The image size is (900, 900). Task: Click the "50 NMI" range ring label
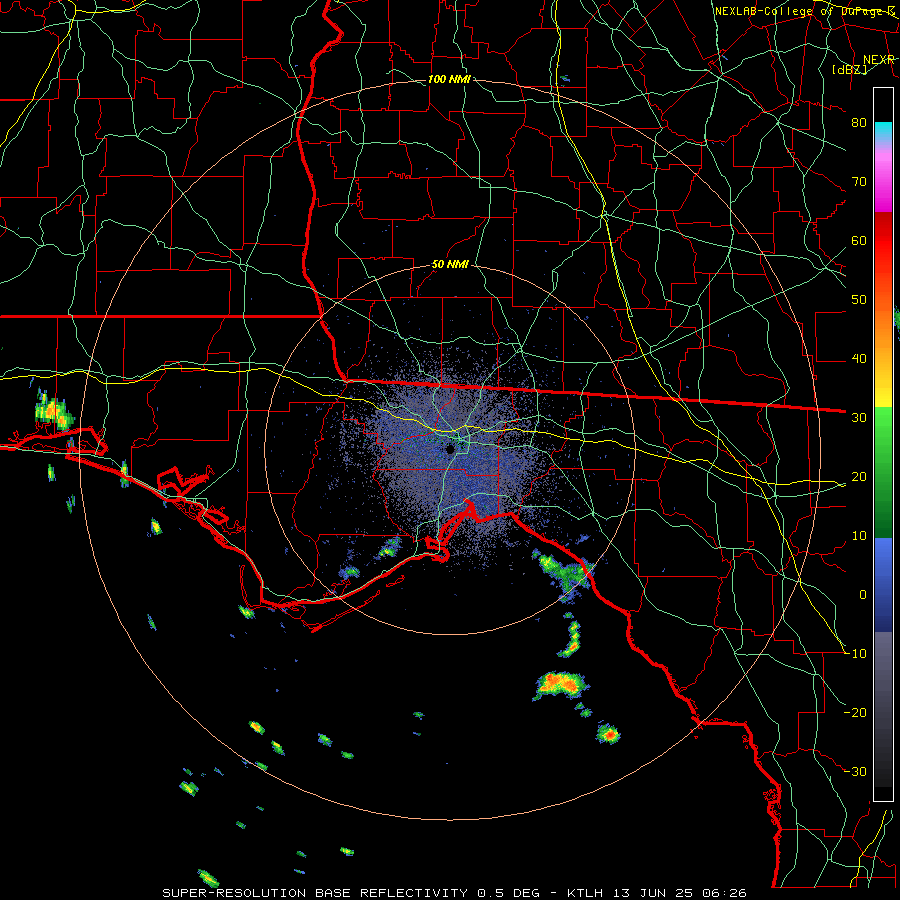tap(450, 265)
